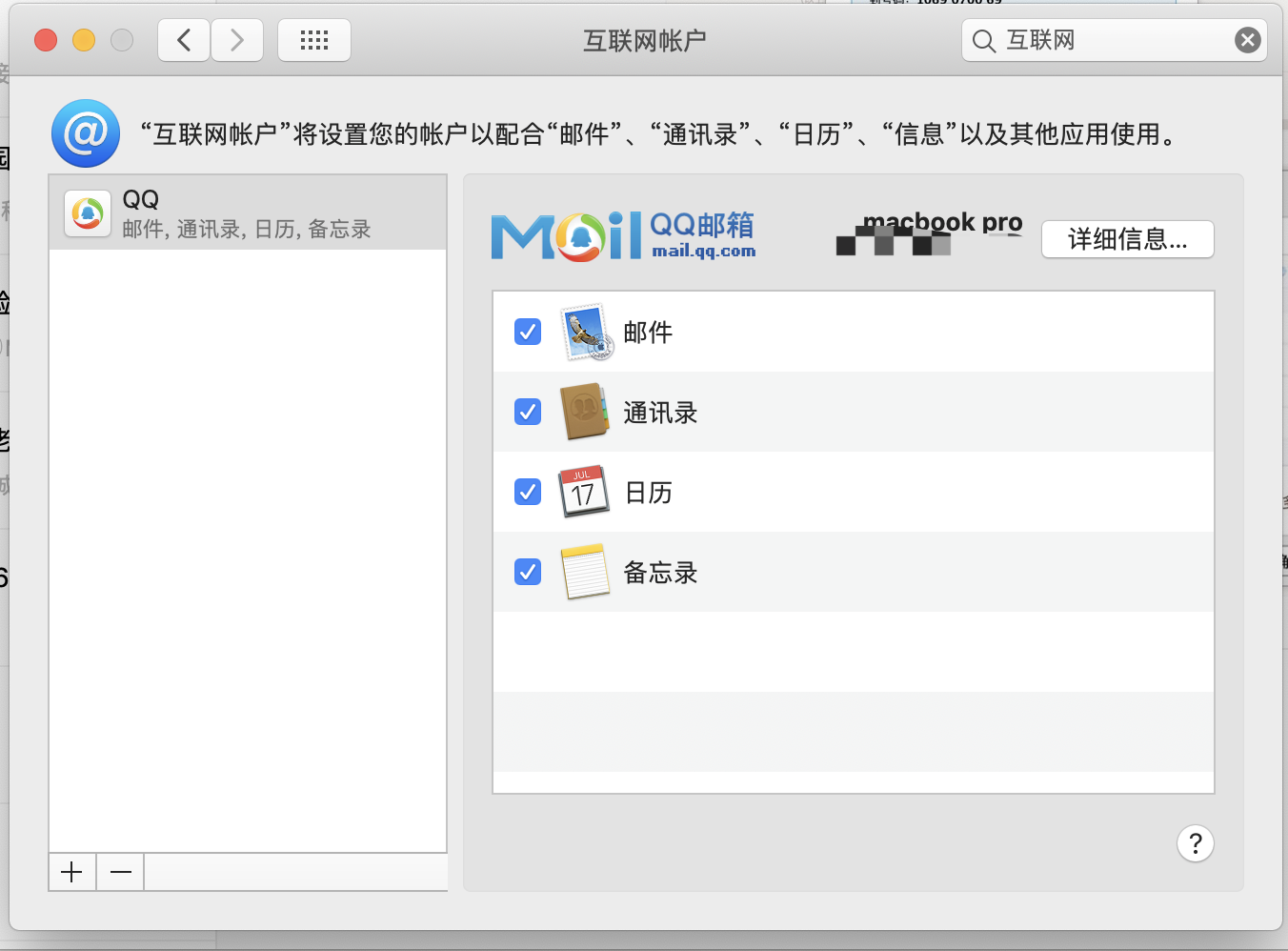Screen dimensions: 1288x951
Task: Go forward with the right chevron button
Action: click(237, 40)
